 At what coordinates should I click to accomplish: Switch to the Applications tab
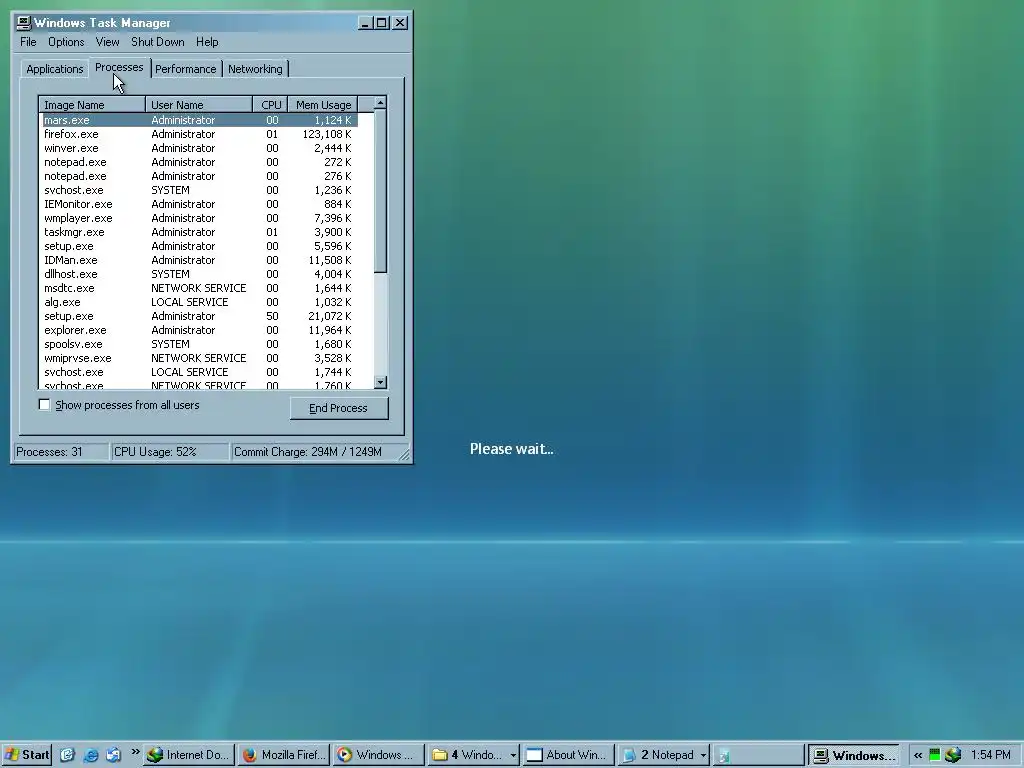tap(55, 69)
